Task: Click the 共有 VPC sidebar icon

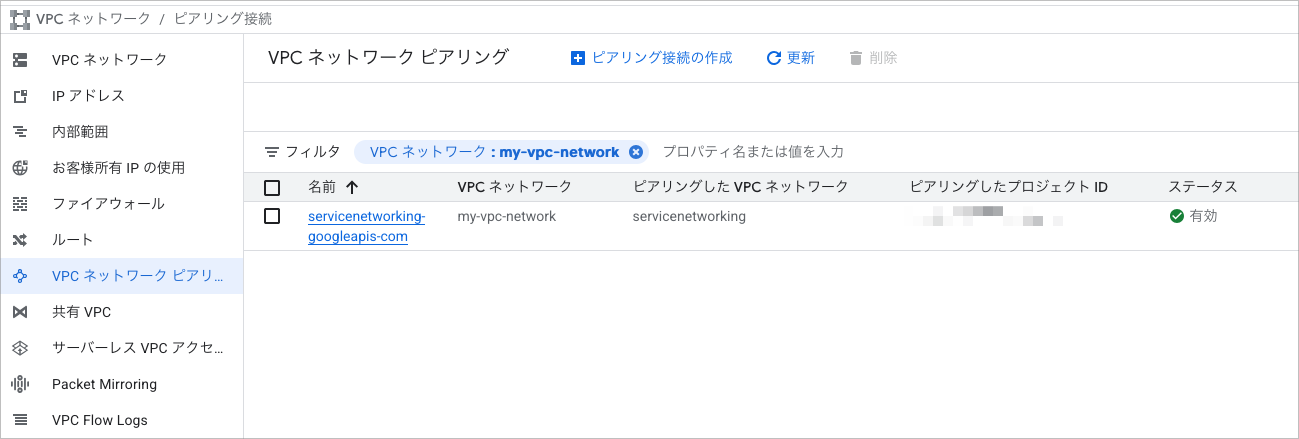Action: click(20, 312)
